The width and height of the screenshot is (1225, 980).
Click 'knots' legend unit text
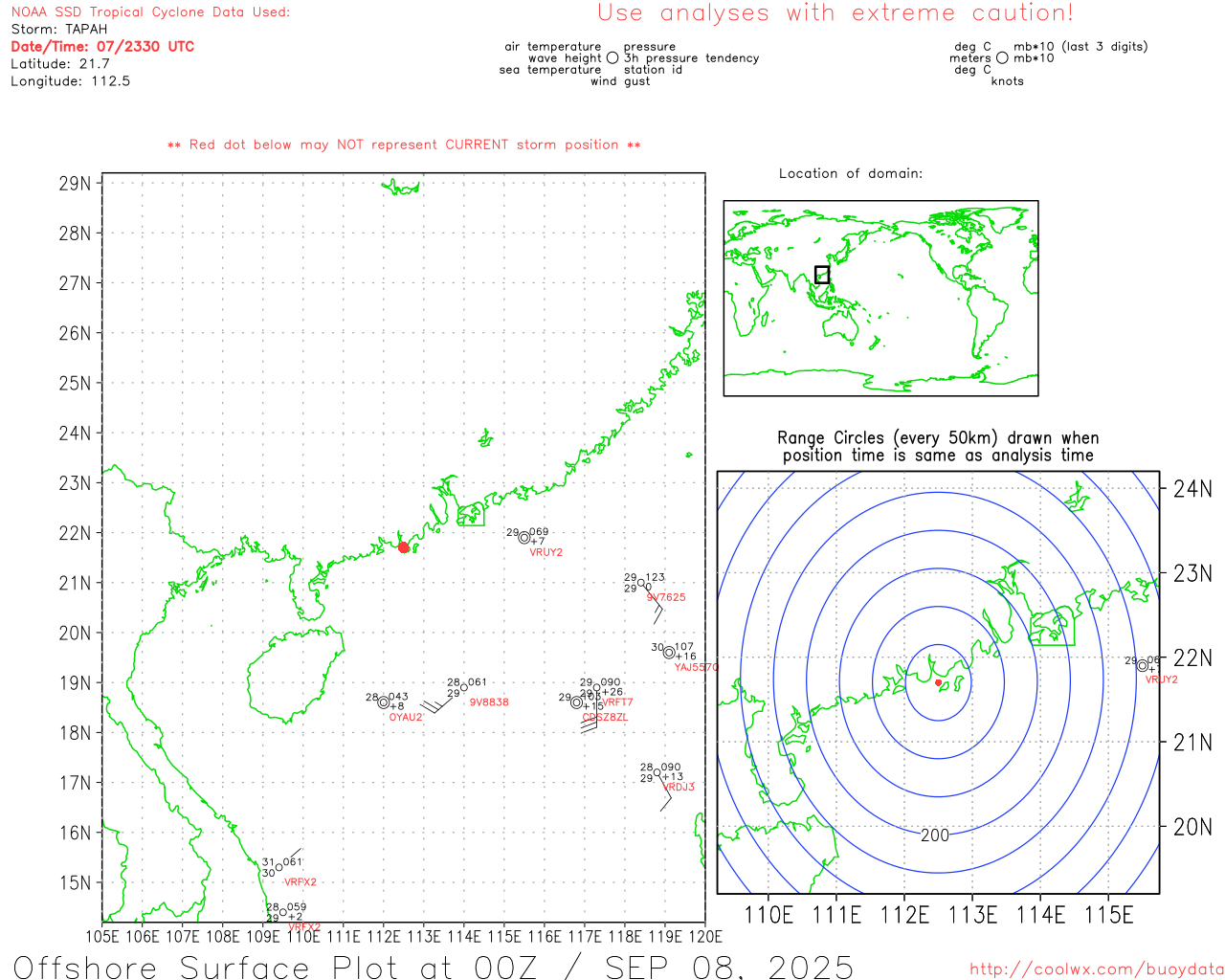[x=1008, y=81]
